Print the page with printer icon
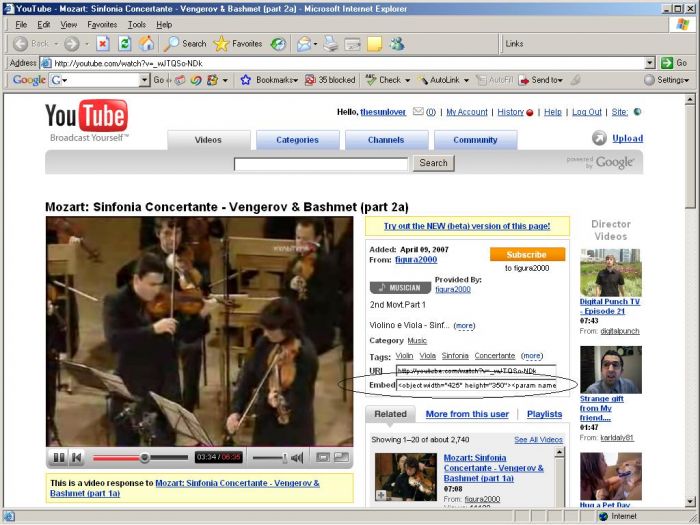 (331, 44)
